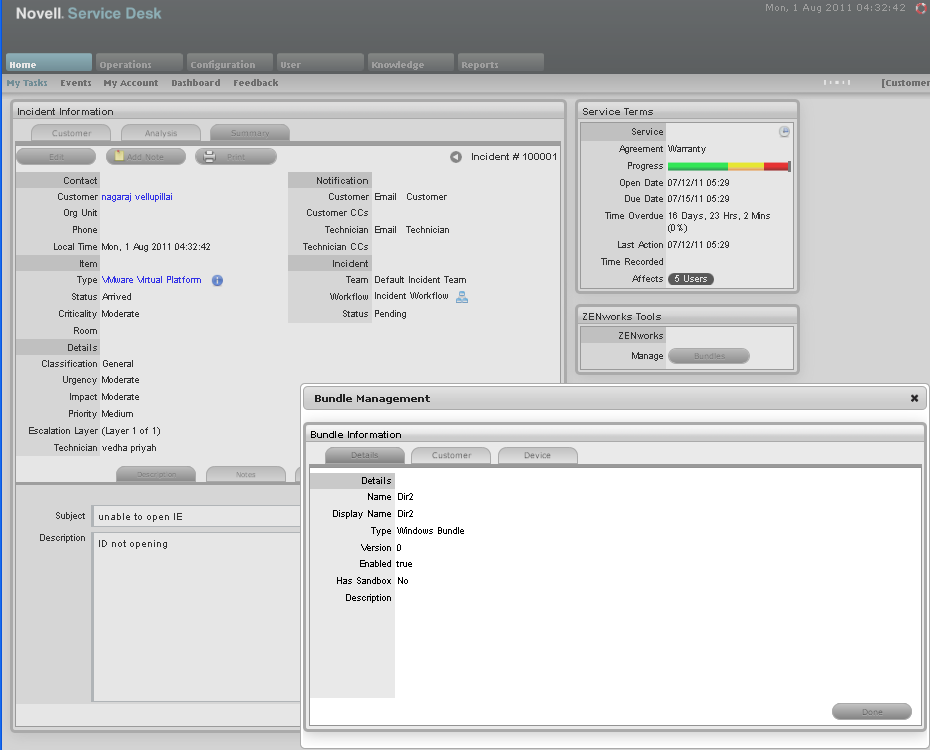Click the lifebuoy help icon at top right

click(x=921, y=8)
